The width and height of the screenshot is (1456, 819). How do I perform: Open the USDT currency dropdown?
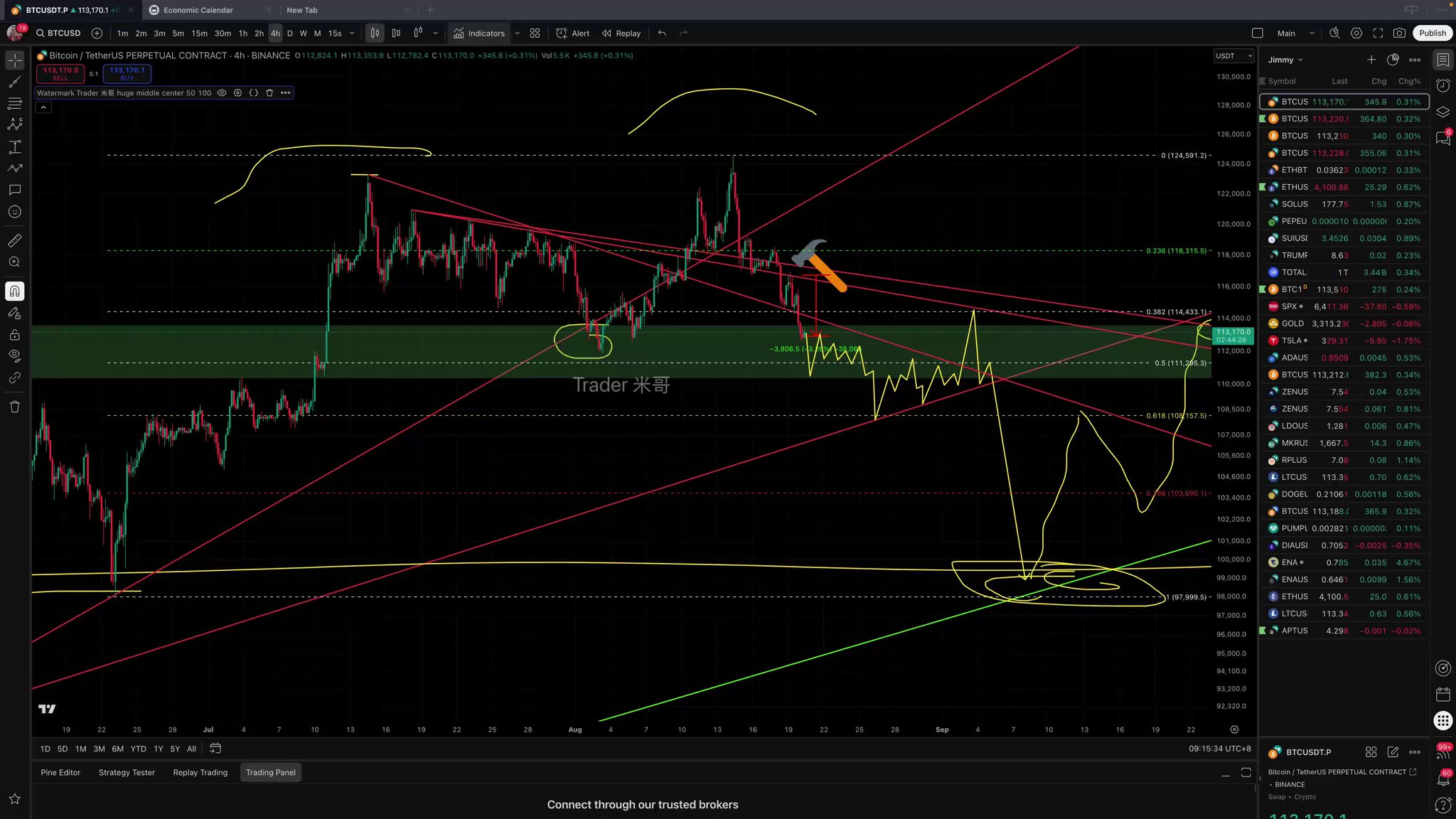(1233, 56)
